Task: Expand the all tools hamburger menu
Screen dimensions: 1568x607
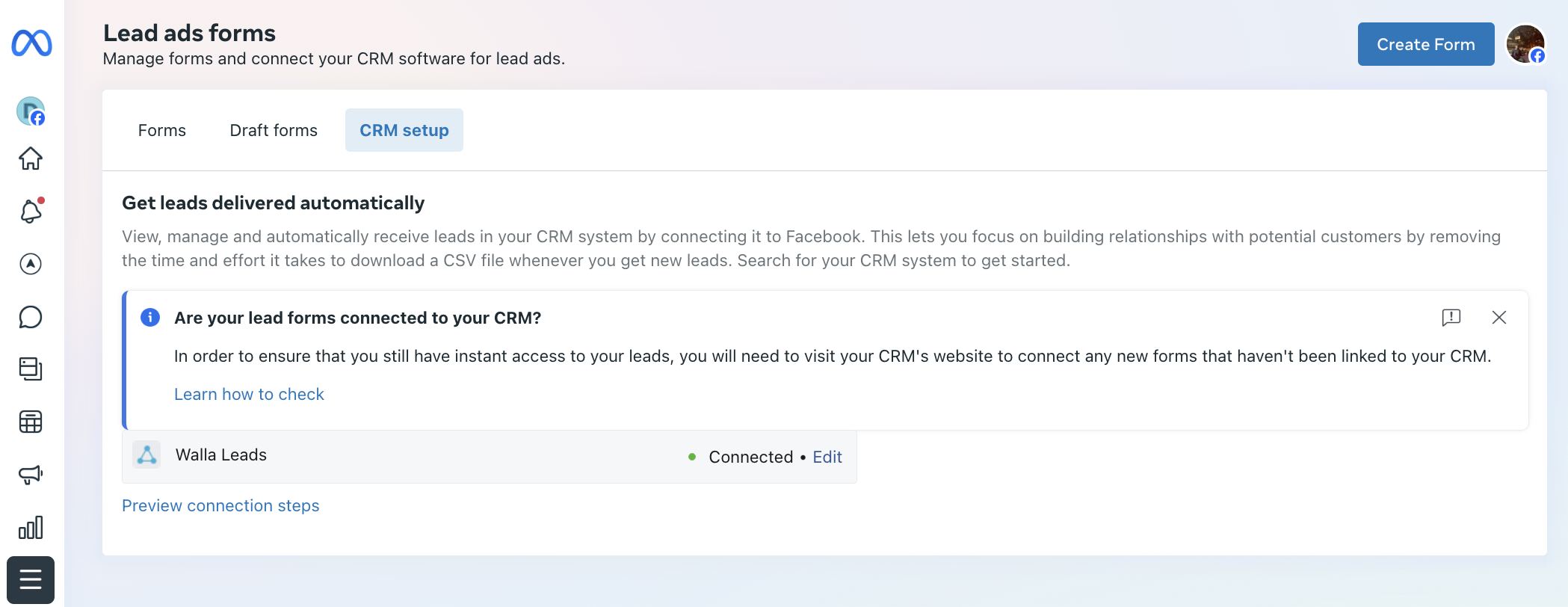Action: [x=31, y=580]
